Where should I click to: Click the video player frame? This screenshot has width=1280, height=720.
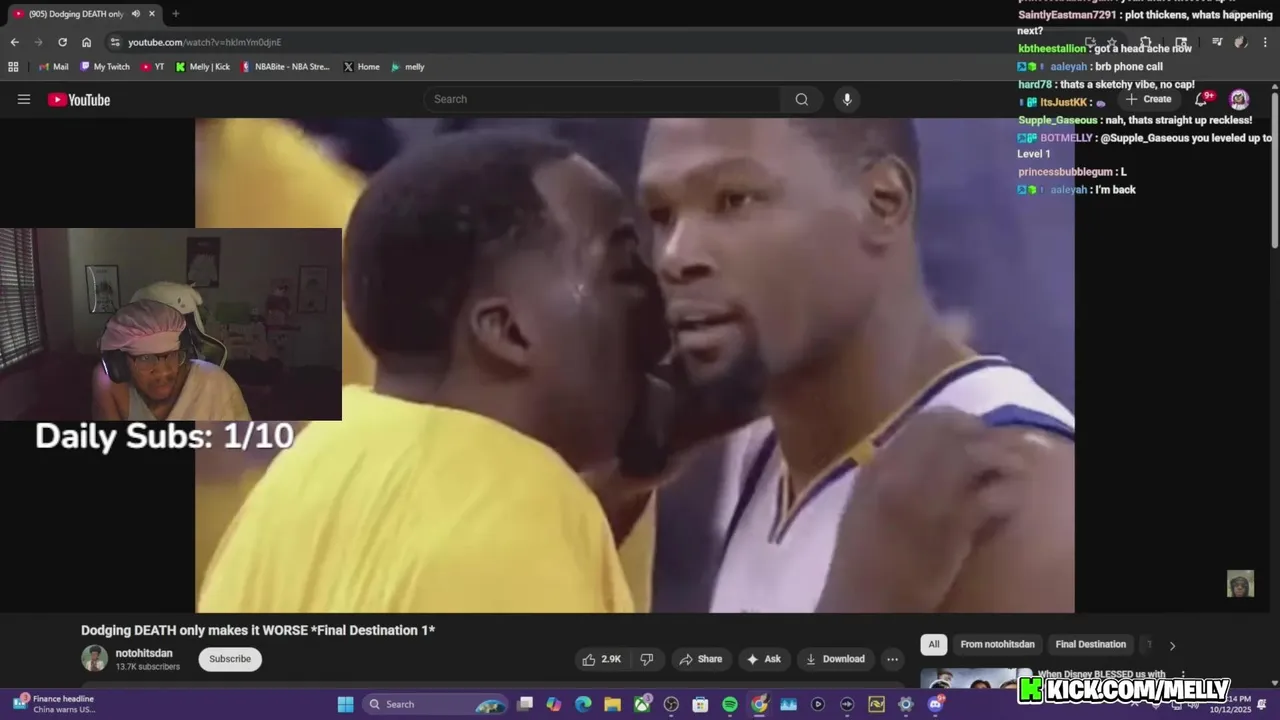[x=635, y=365]
